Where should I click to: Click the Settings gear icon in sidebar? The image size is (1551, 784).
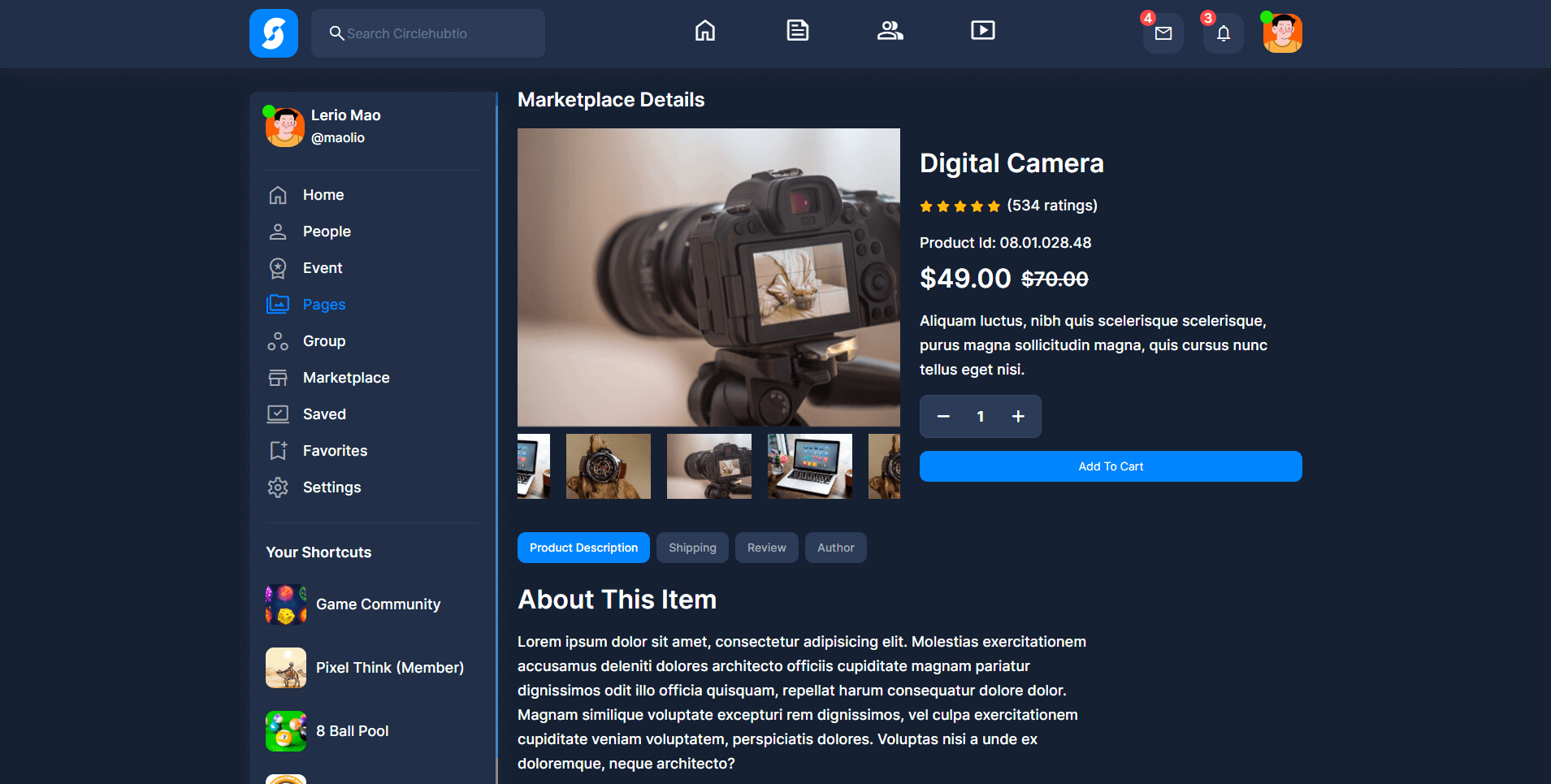tap(278, 487)
